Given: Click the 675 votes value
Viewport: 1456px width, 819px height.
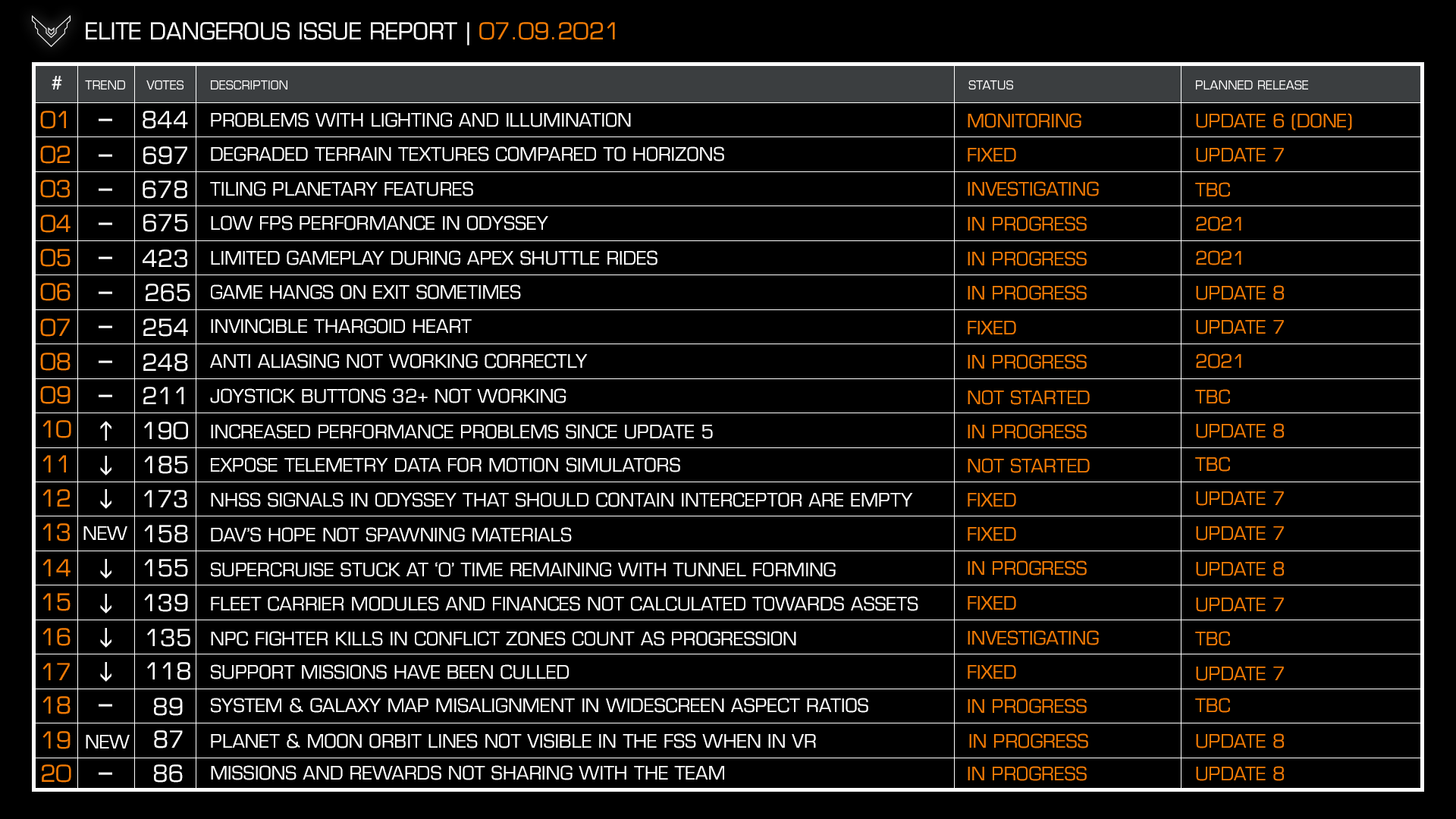Looking at the screenshot, I should pyautogui.click(x=165, y=223).
